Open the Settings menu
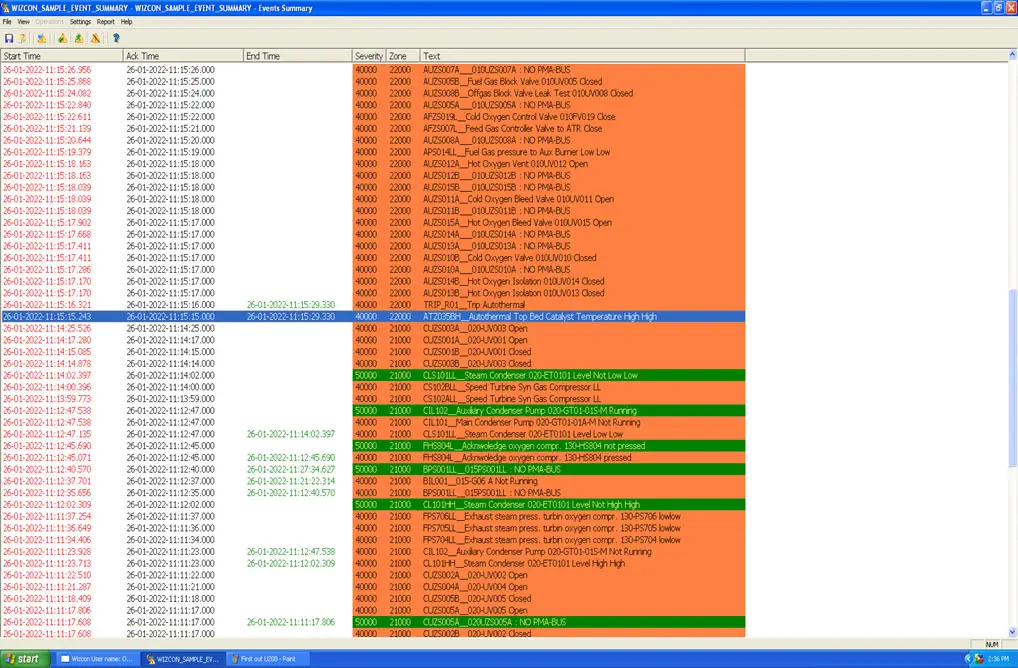1018x668 pixels. pos(80,21)
